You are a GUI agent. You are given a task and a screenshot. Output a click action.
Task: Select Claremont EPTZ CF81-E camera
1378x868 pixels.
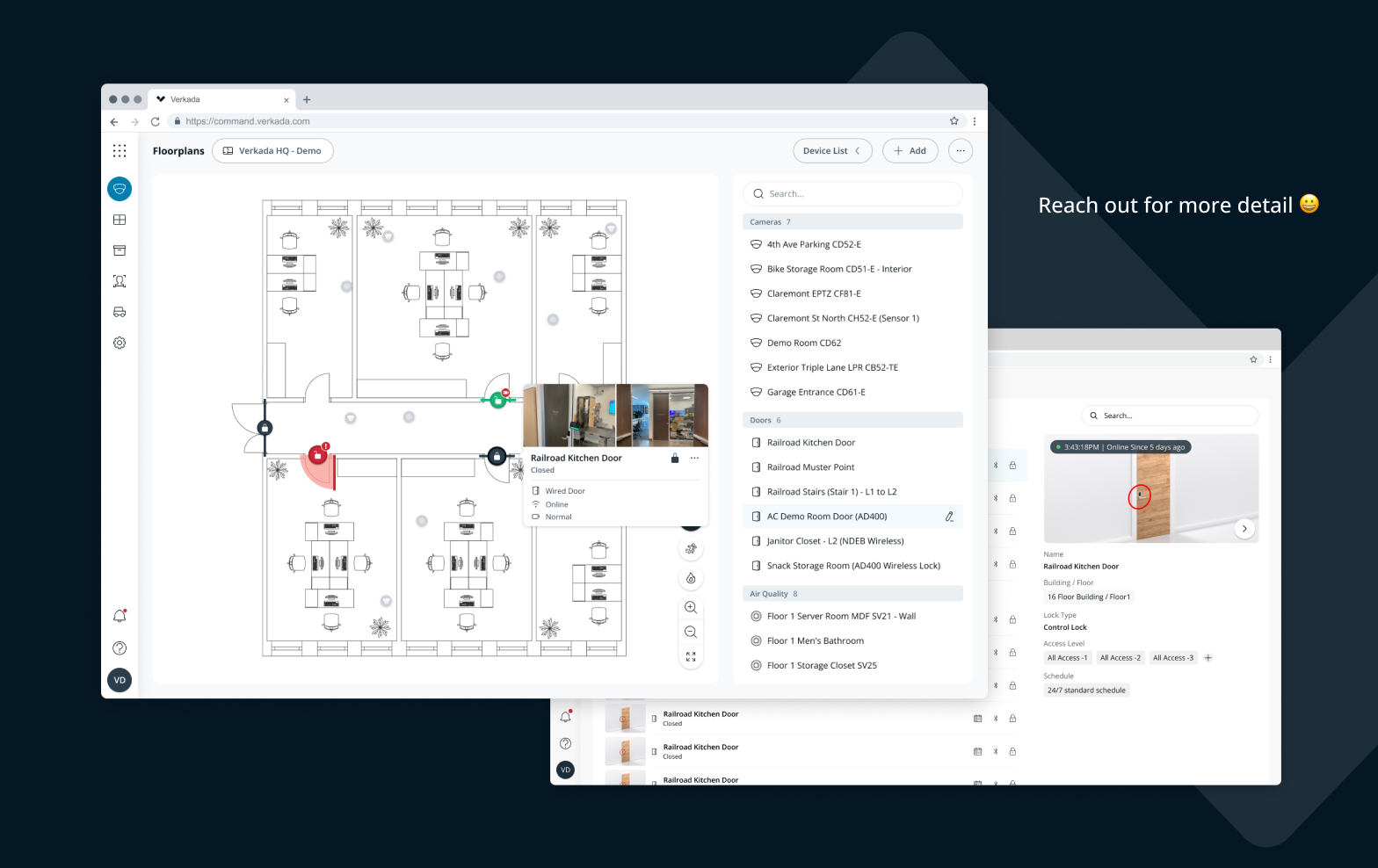[852, 294]
